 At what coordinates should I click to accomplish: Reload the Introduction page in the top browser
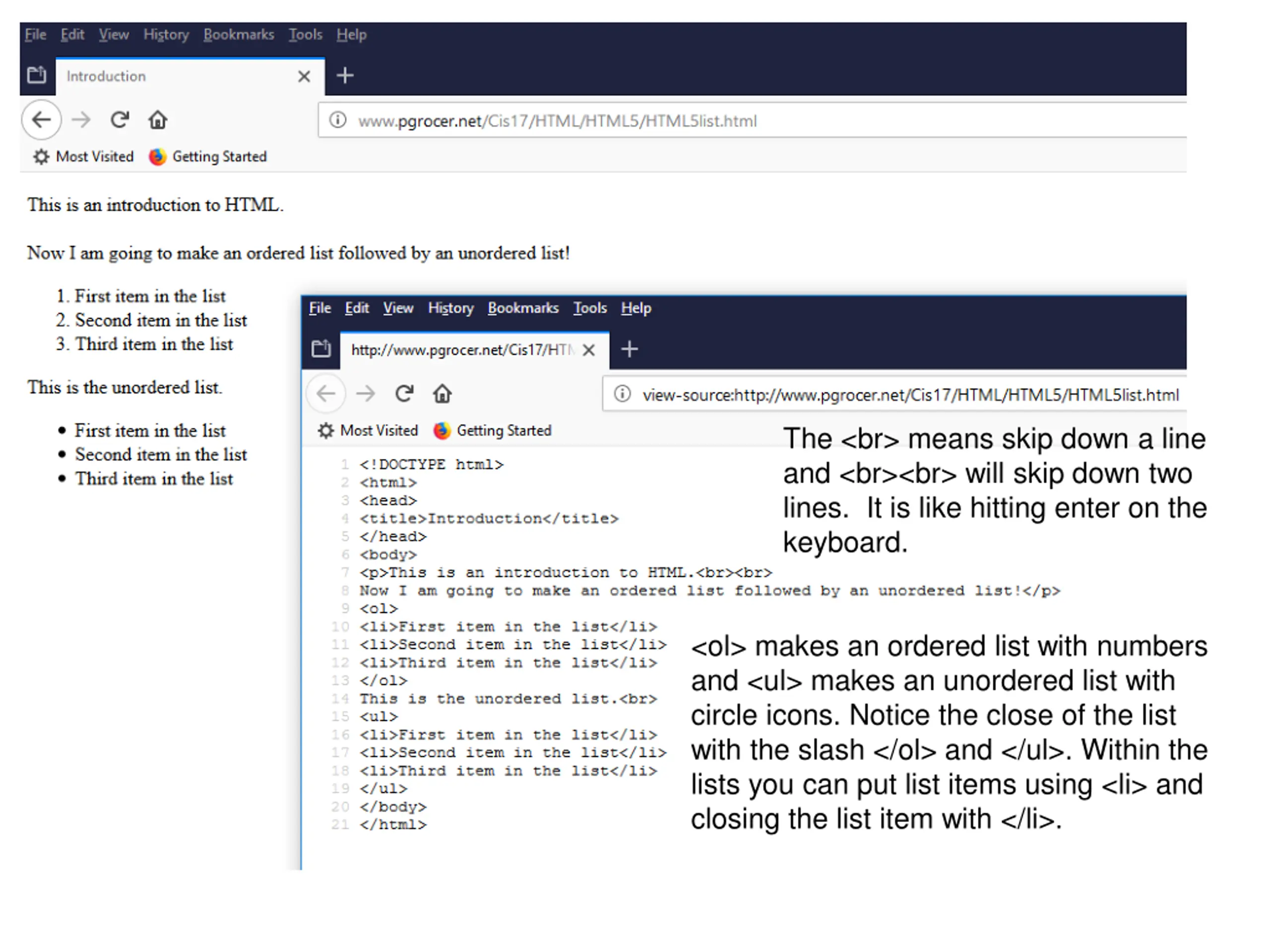tap(120, 120)
